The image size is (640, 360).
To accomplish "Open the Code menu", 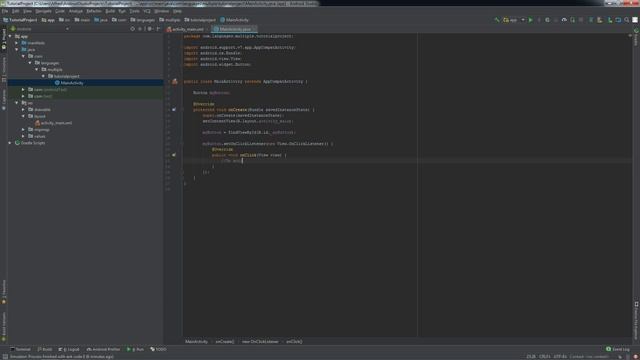I will pos(60,11).
